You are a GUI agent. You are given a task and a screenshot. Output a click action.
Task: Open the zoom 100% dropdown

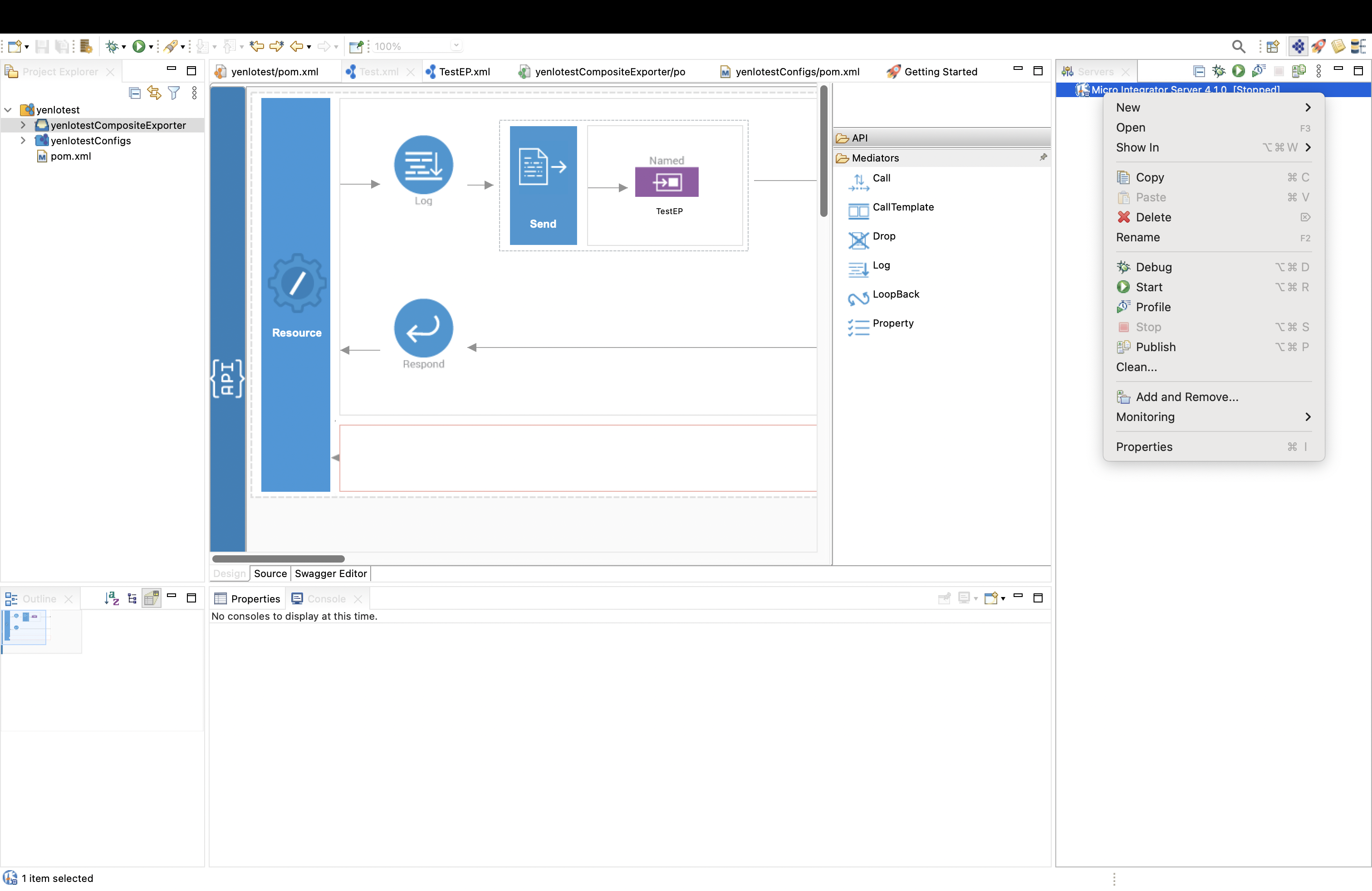[x=456, y=46]
